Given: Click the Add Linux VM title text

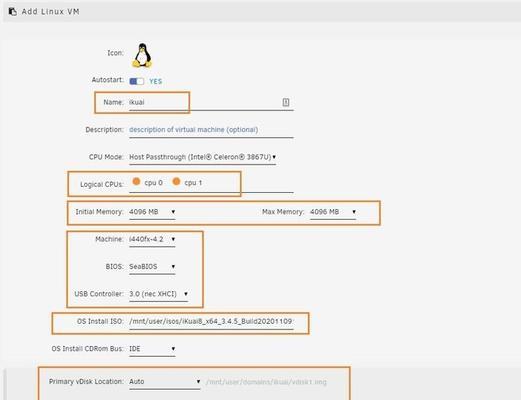Looking at the screenshot, I should 51,12.
